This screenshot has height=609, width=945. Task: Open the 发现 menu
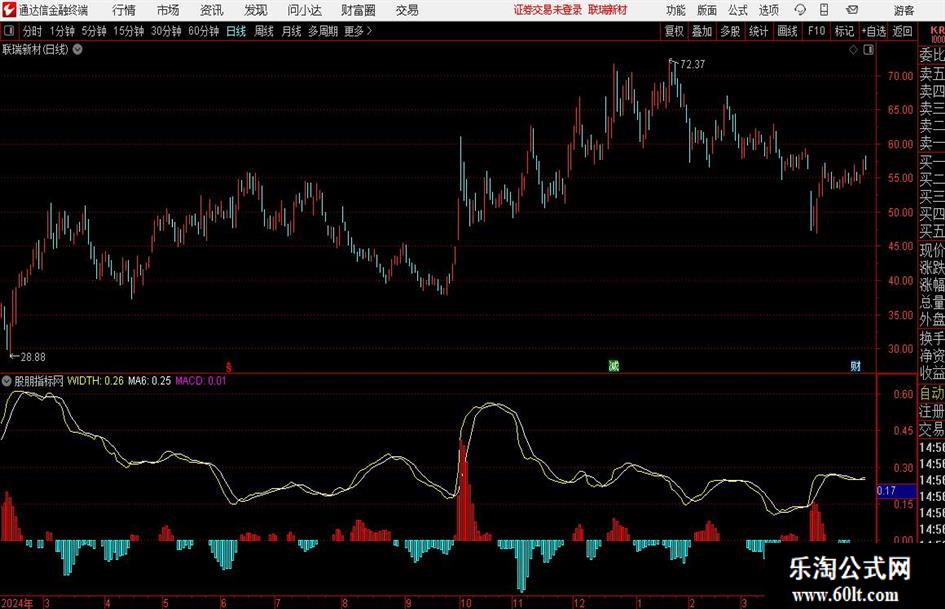[x=256, y=10]
